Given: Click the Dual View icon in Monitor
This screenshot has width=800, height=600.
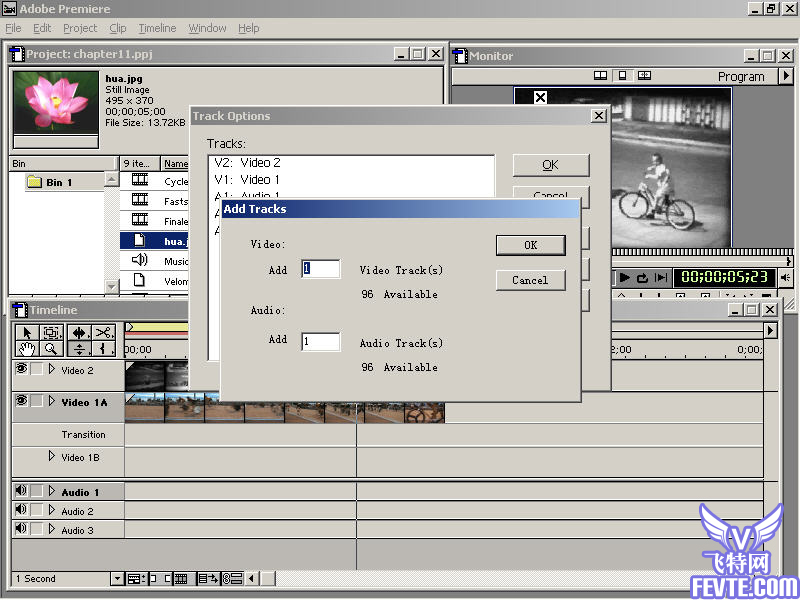Looking at the screenshot, I should point(601,76).
